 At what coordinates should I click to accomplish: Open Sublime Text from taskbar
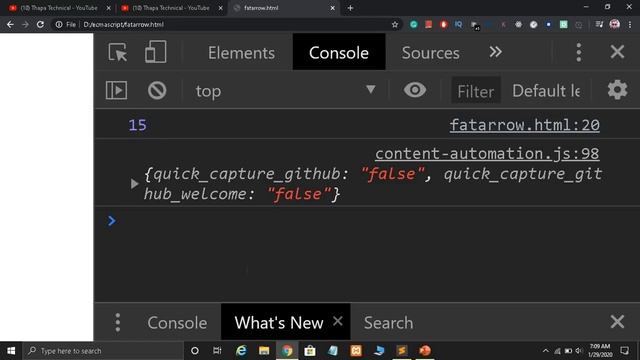point(402,351)
